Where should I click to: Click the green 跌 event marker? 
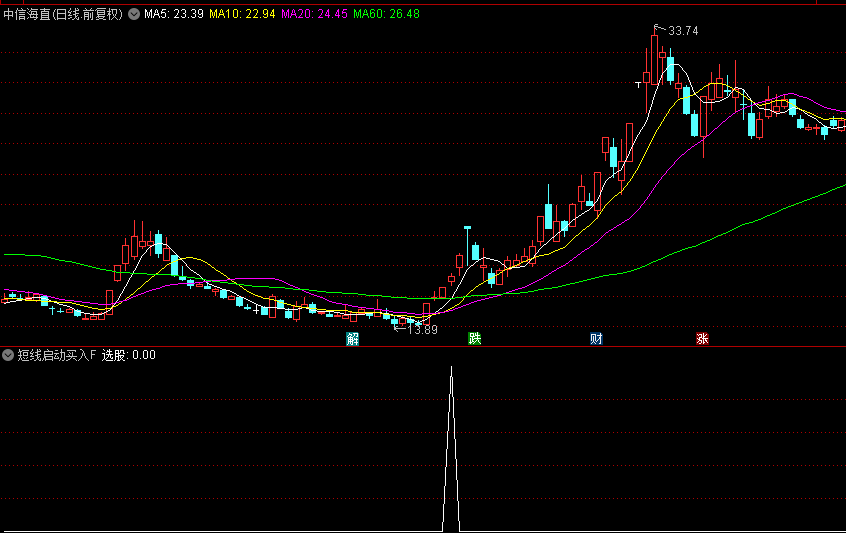475,339
